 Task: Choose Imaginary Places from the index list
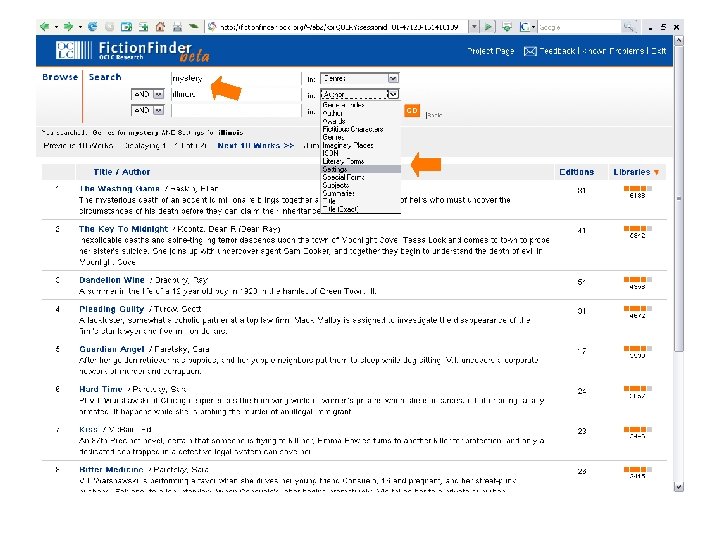(360, 146)
